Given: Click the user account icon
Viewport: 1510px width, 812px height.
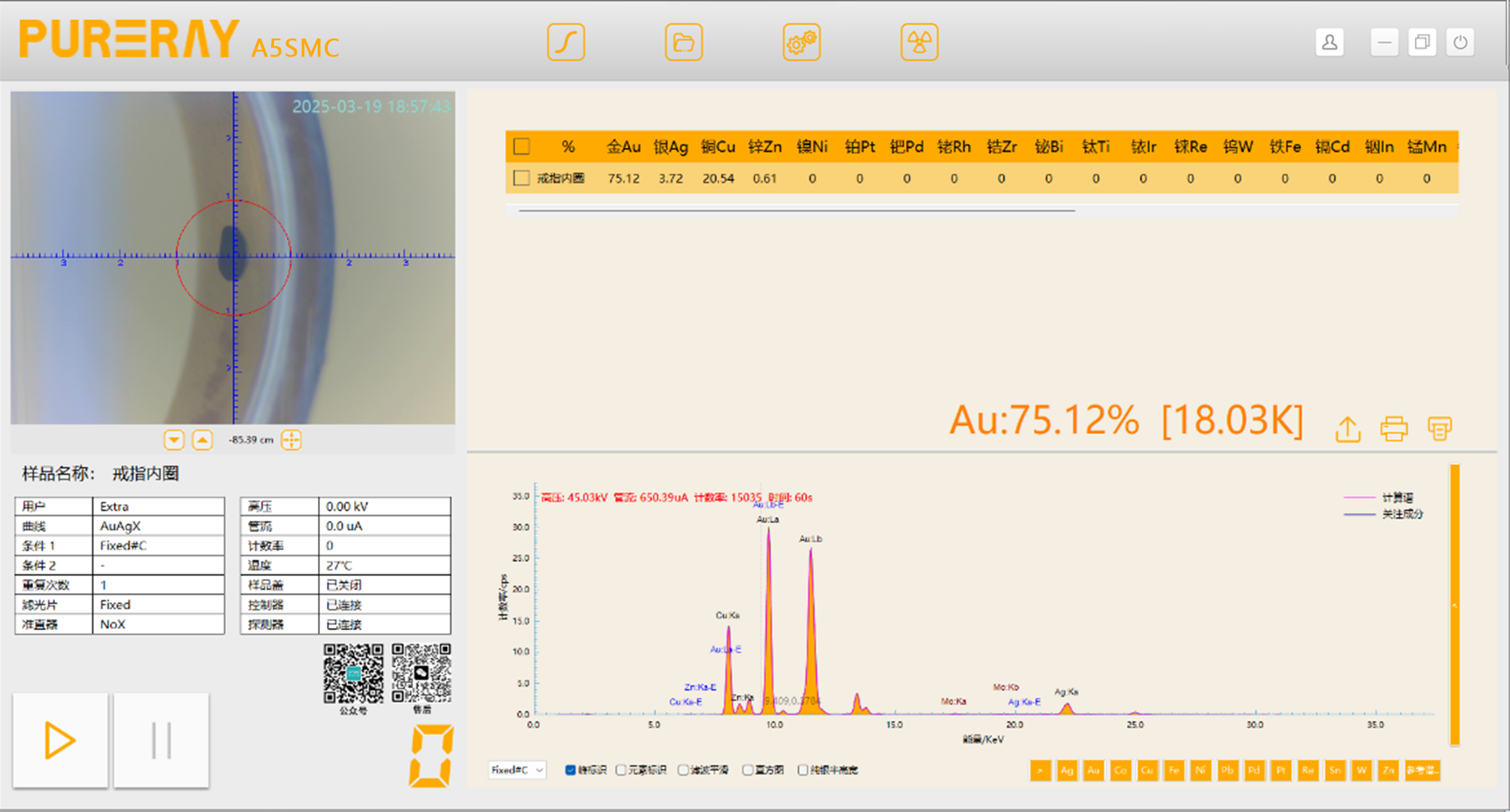Looking at the screenshot, I should [1330, 42].
